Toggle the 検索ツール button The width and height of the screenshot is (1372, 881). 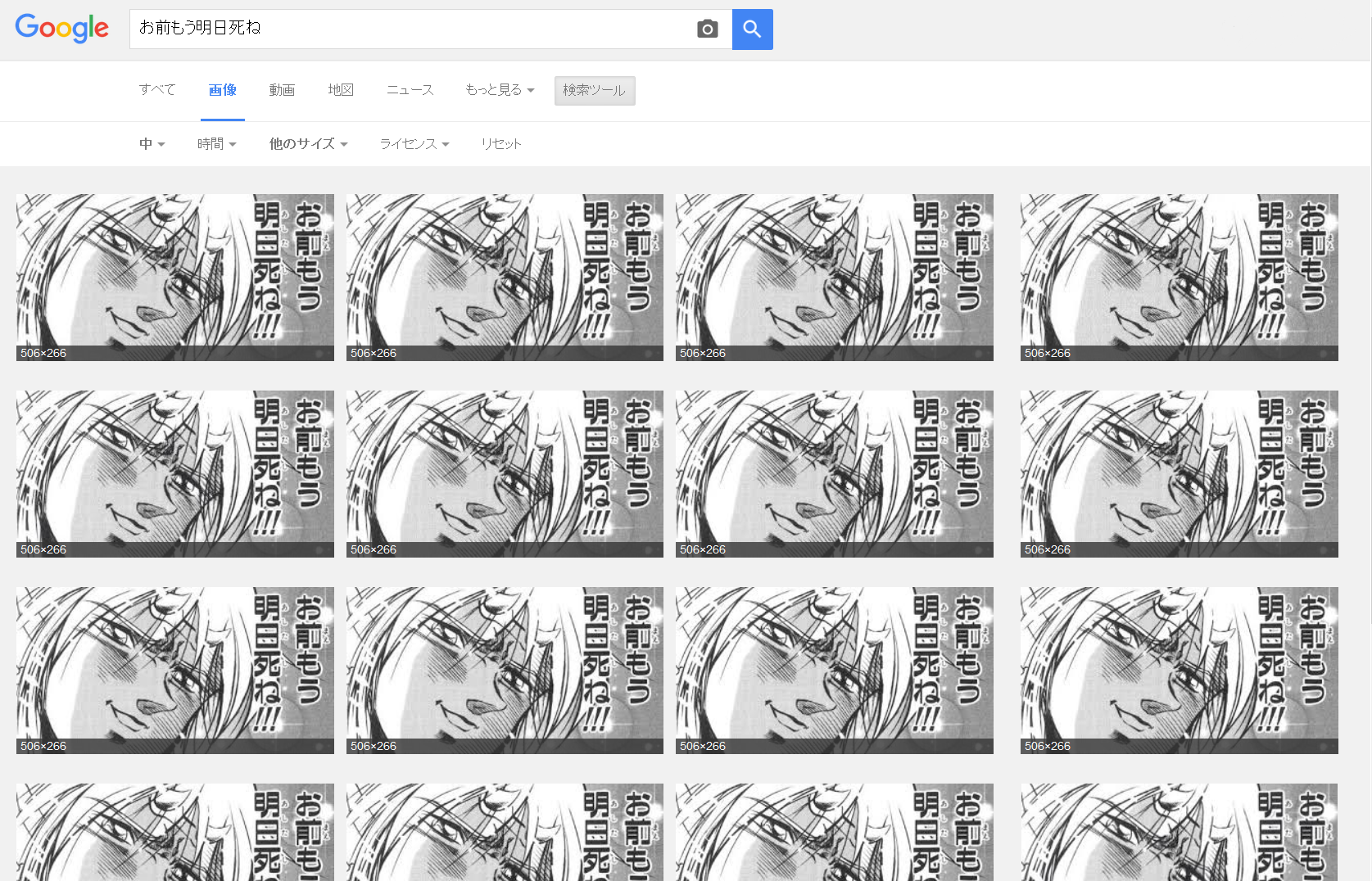point(595,90)
